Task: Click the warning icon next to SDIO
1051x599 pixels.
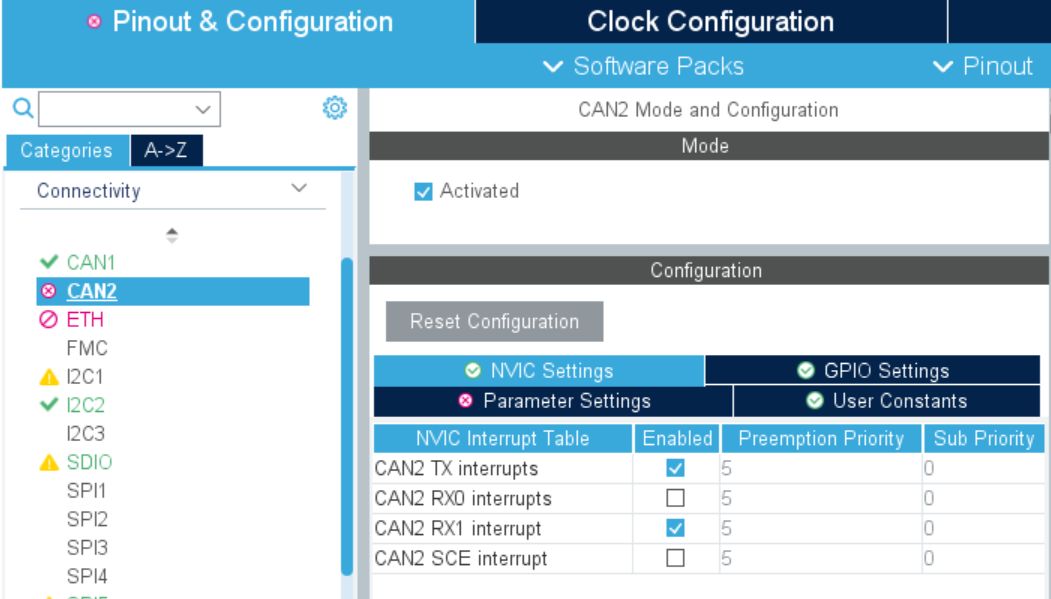Action: tap(48, 462)
